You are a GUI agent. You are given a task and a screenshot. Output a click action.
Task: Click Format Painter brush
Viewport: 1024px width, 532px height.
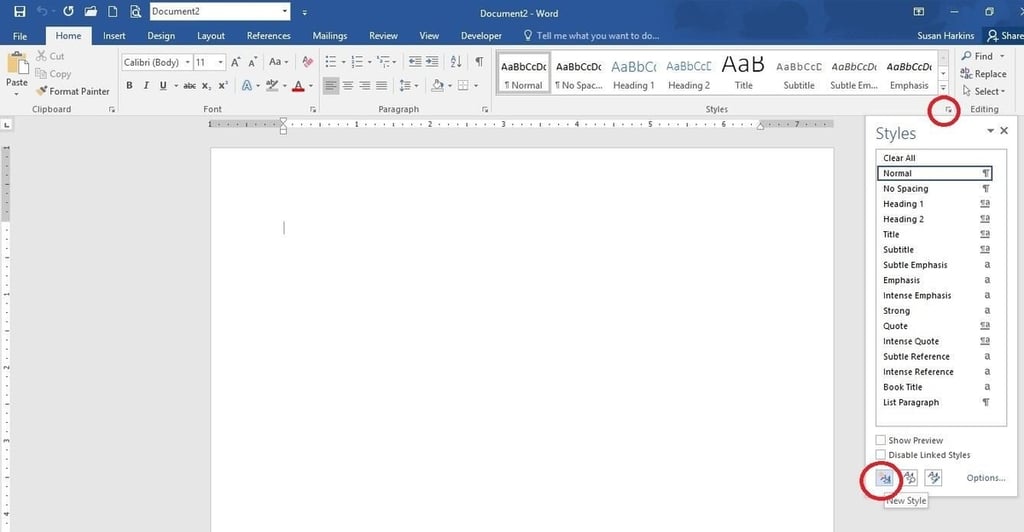[x=42, y=91]
